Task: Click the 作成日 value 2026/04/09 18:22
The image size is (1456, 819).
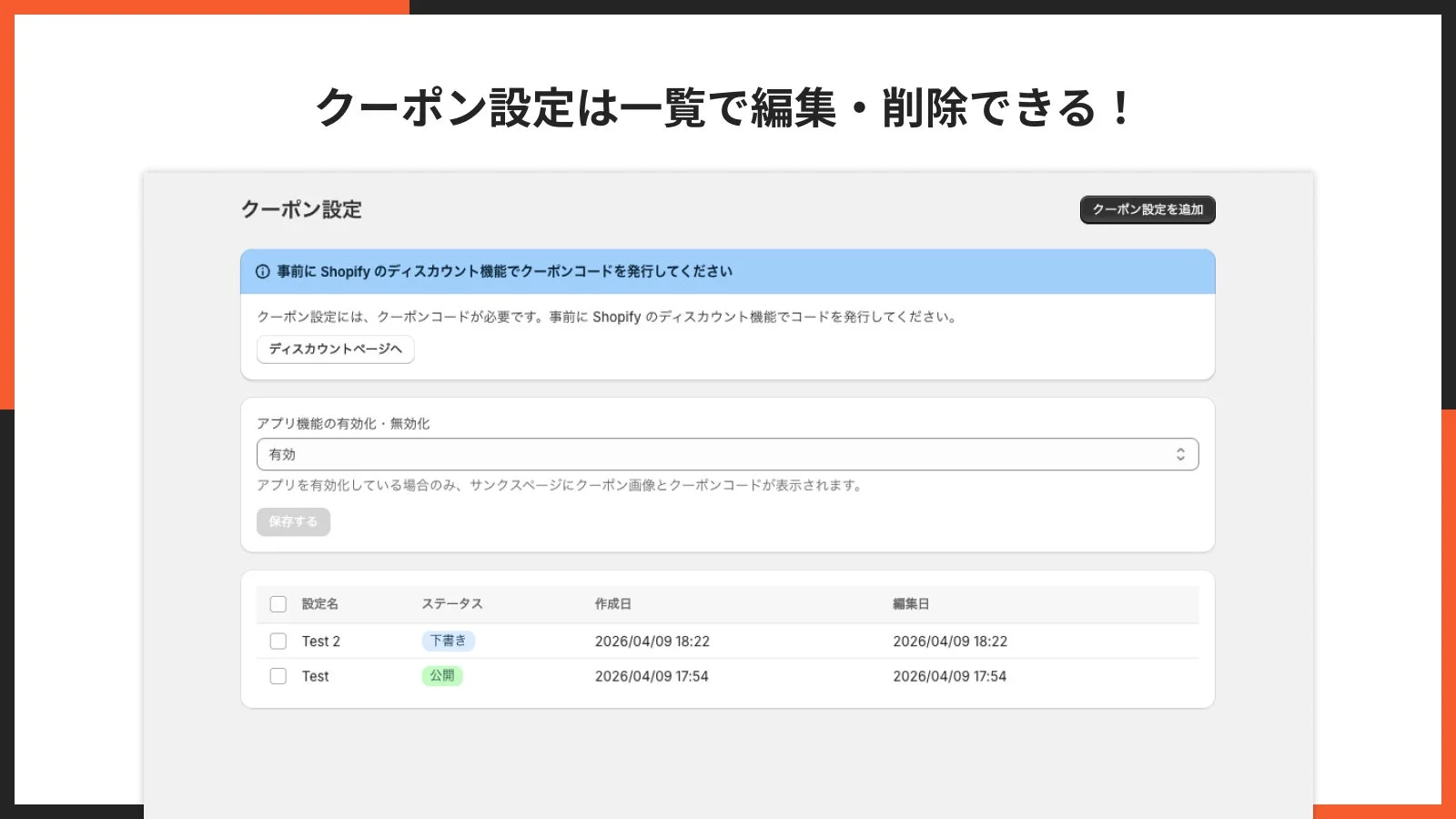Action: coord(652,642)
